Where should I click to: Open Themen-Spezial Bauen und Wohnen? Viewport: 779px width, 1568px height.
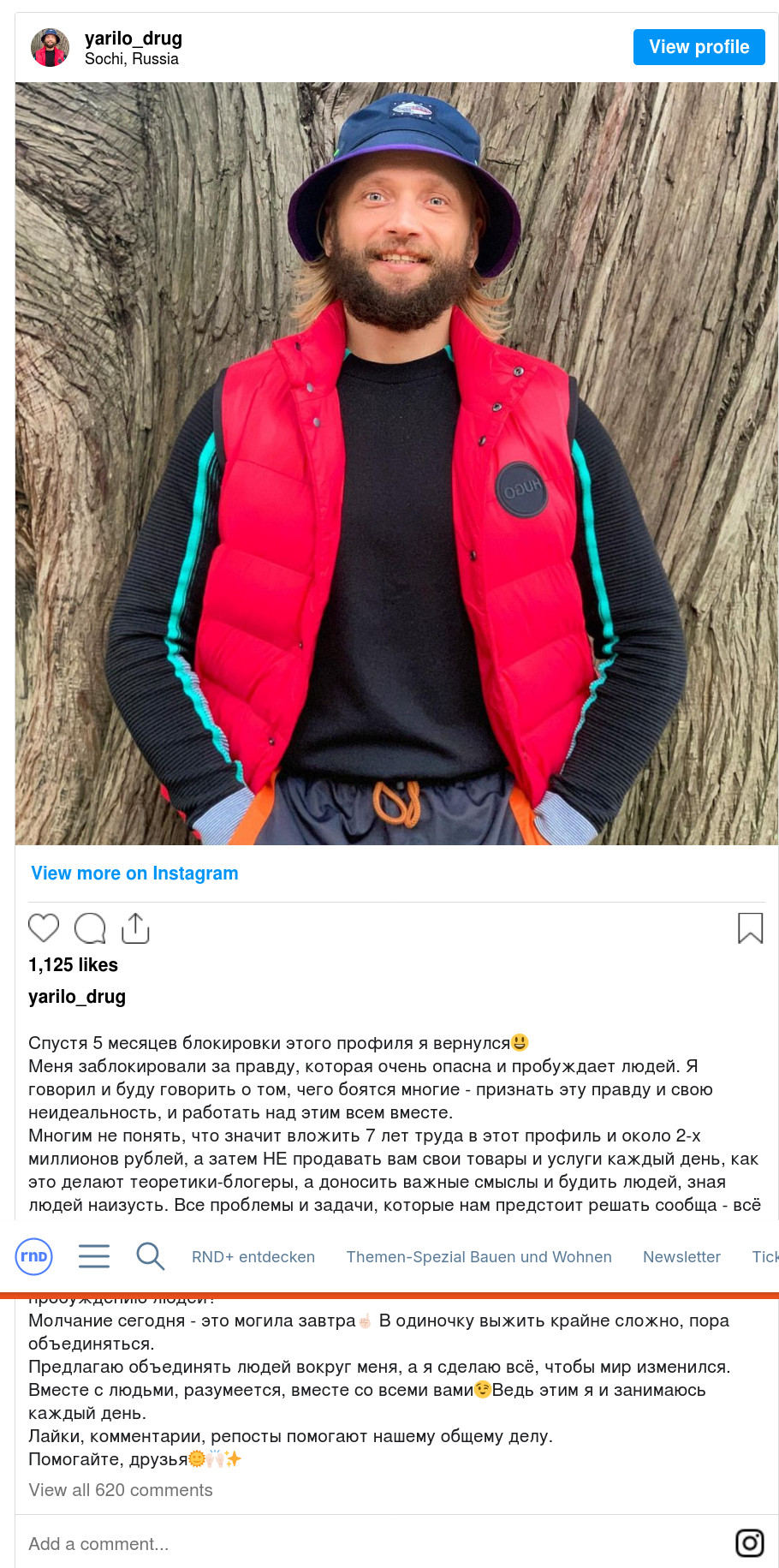coord(479,1257)
